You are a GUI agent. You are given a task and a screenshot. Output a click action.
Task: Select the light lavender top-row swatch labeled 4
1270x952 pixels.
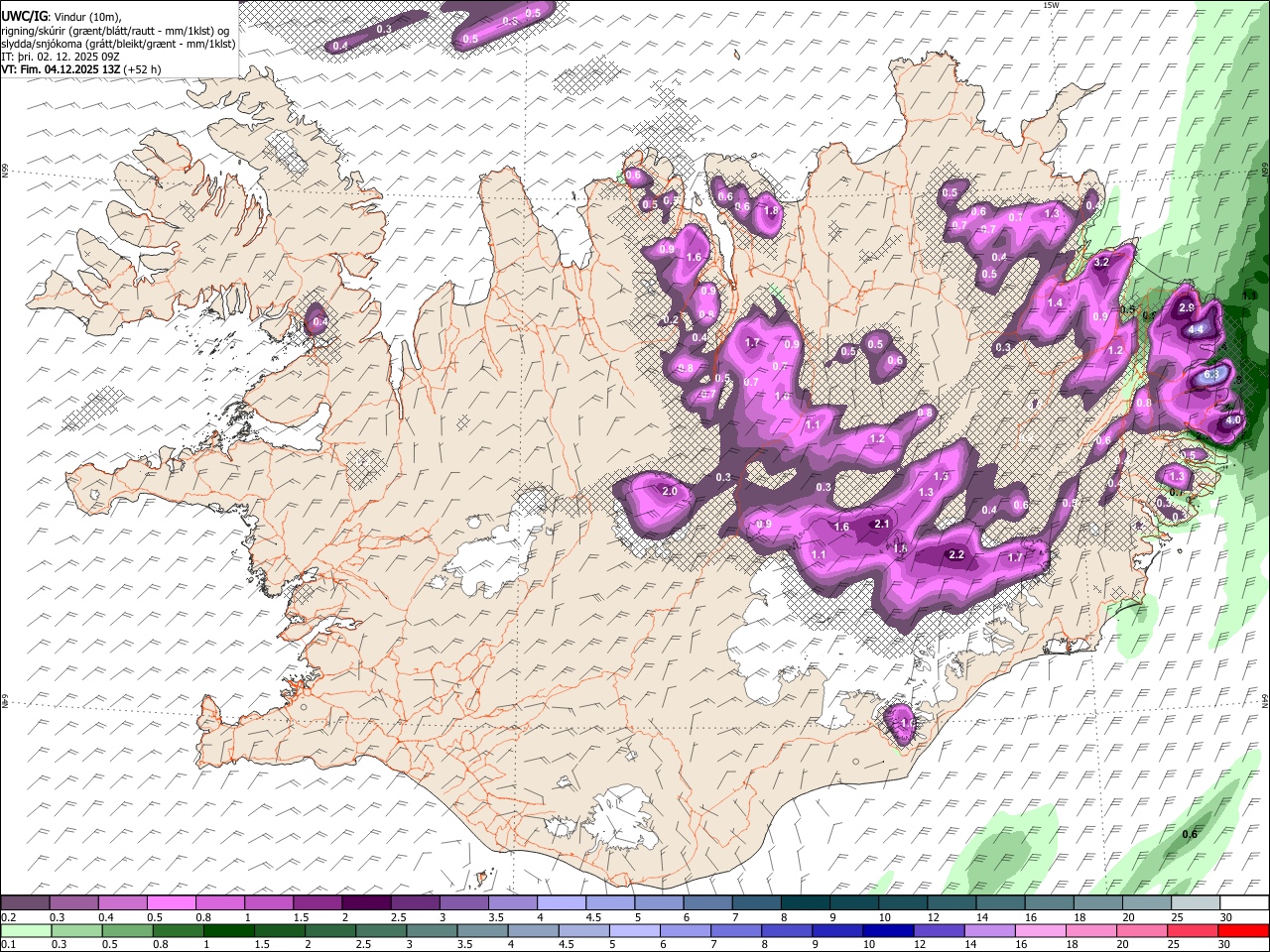[561, 902]
